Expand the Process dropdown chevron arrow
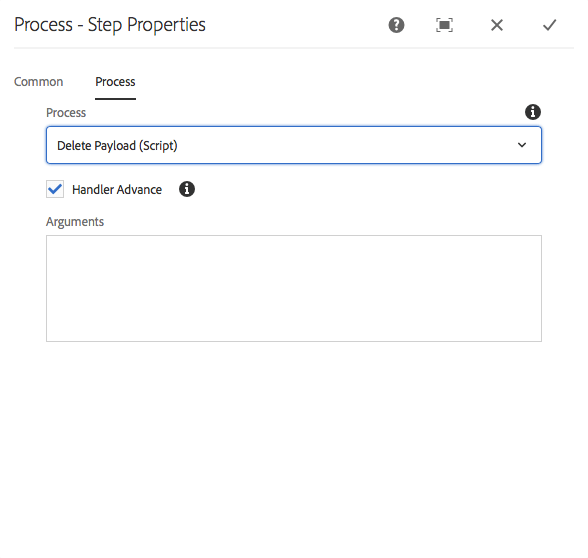588x558 pixels. [x=522, y=145]
